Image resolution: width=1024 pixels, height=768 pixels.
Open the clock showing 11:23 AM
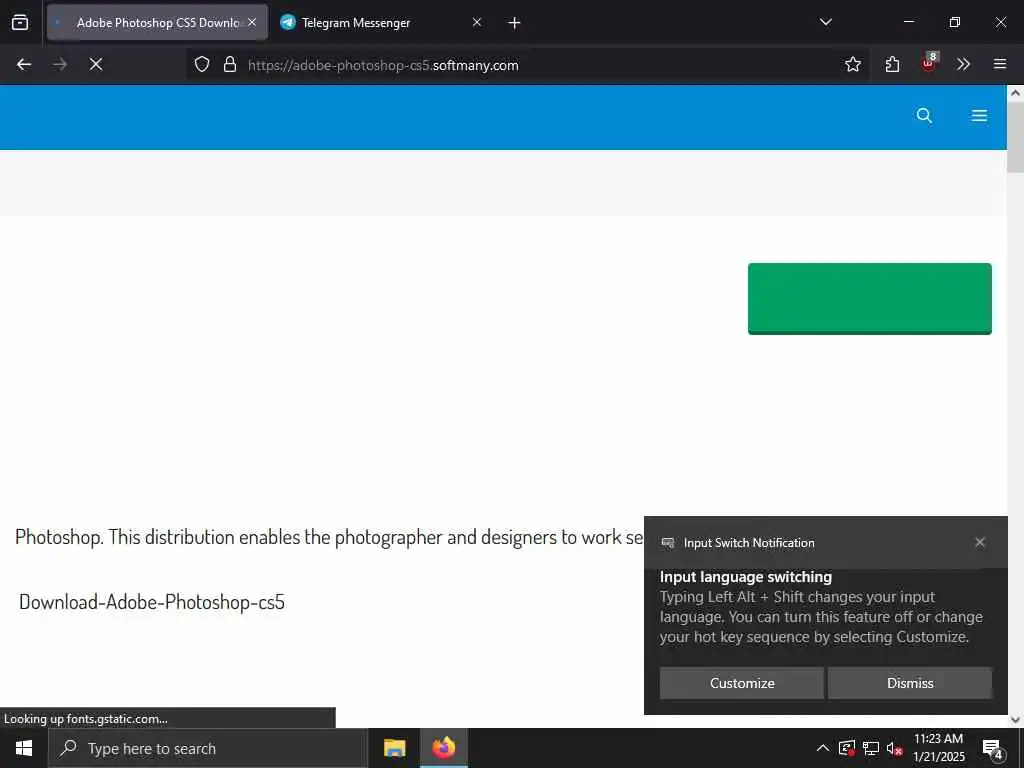938,748
